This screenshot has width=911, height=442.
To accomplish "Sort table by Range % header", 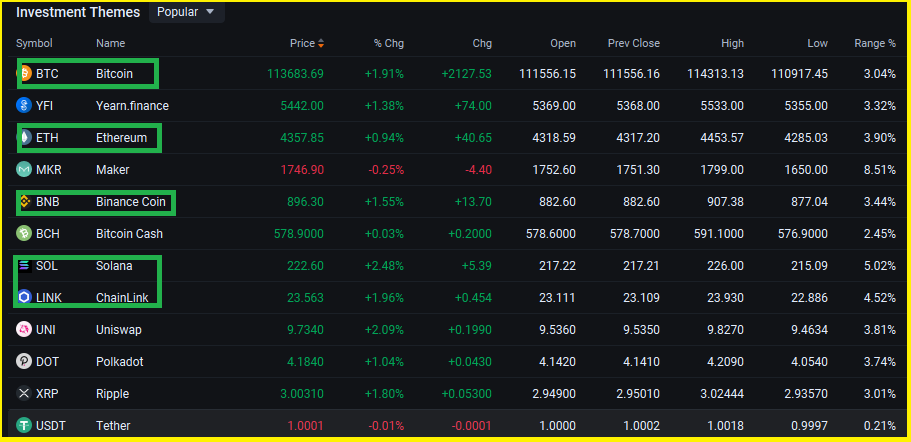I will coord(874,44).
